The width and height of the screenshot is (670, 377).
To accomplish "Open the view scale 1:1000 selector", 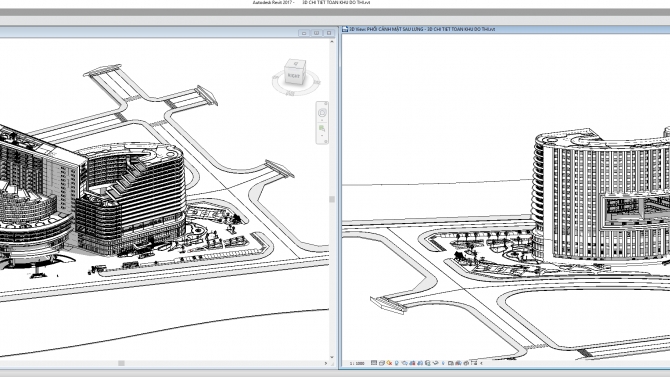I will pyautogui.click(x=357, y=363).
